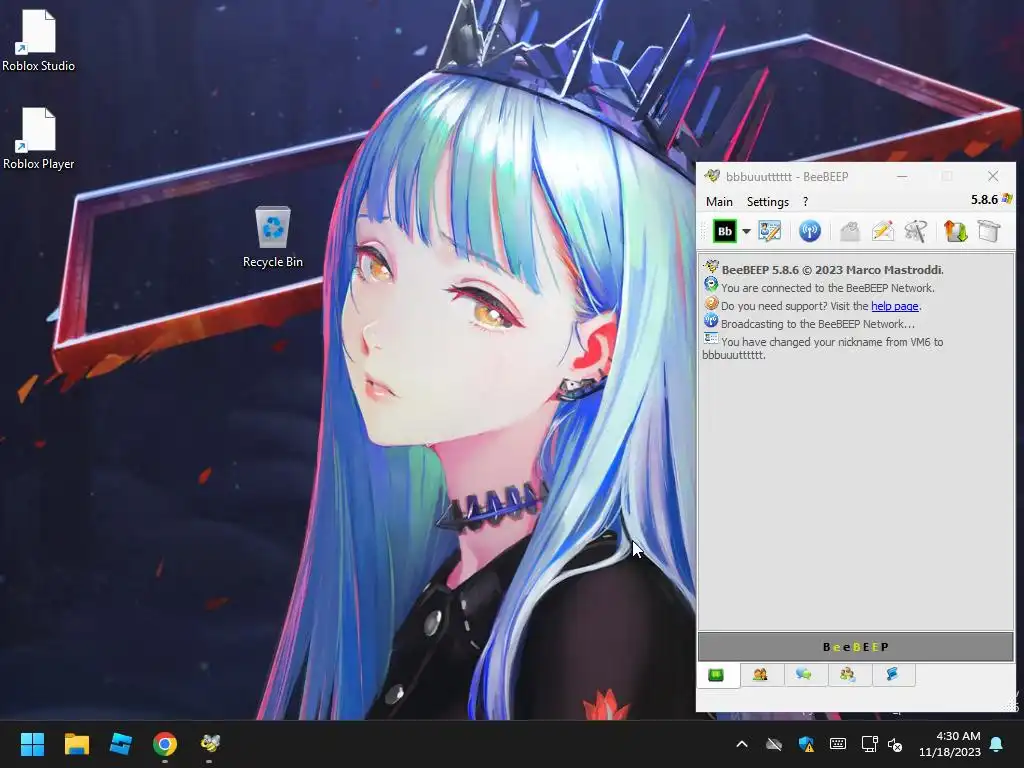Click the gray box icon in toolbar
1024x768 pixels.
point(989,231)
